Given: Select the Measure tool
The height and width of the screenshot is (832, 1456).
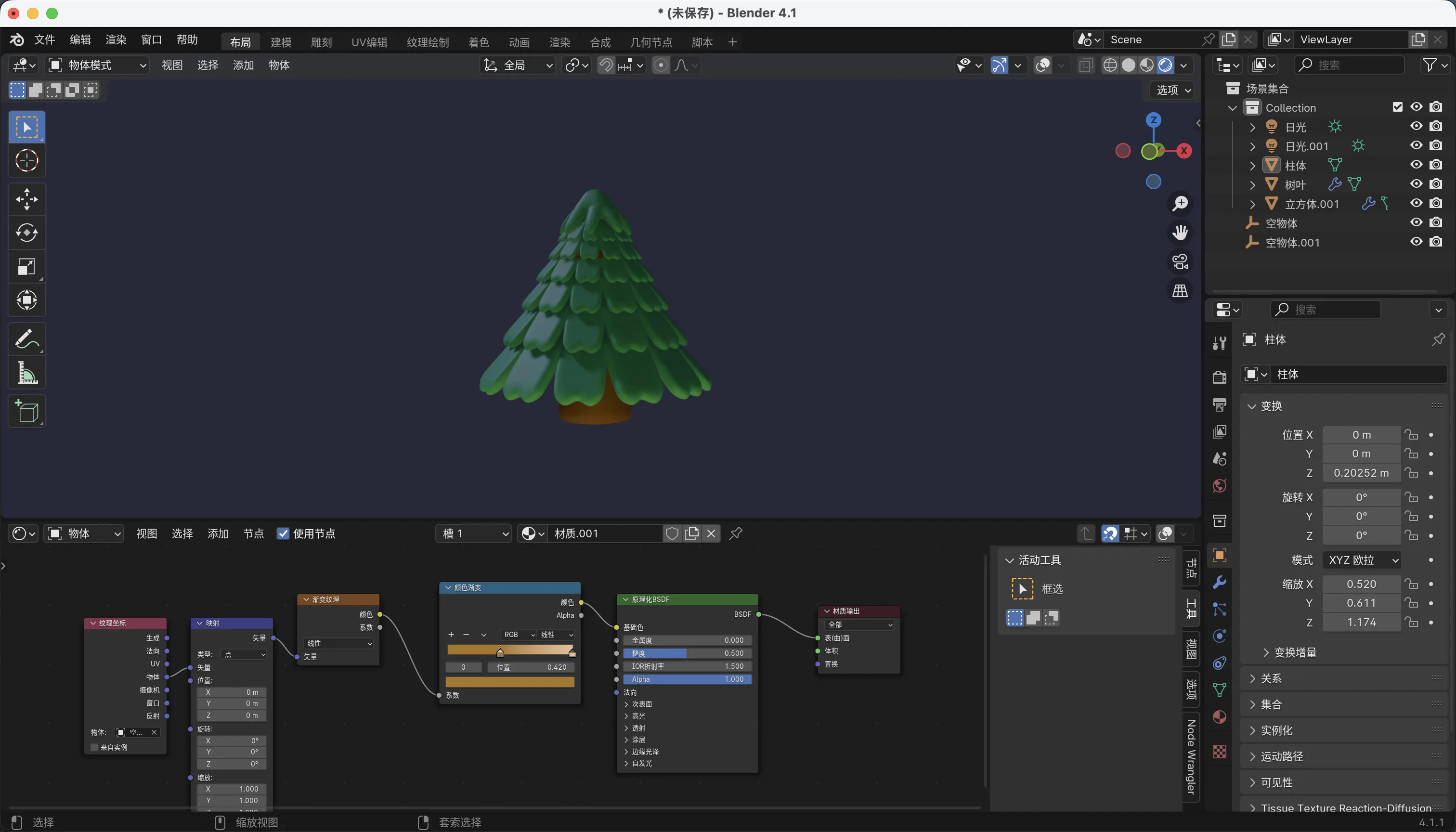Looking at the screenshot, I should point(26,373).
